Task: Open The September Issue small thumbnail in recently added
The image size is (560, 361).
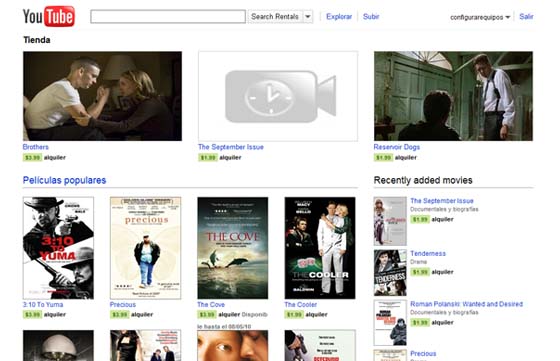Action: [x=390, y=221]
